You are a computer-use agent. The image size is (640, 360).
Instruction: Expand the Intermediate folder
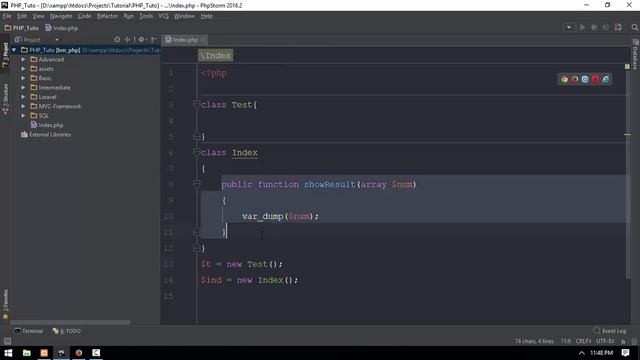[x=23, y=88]
